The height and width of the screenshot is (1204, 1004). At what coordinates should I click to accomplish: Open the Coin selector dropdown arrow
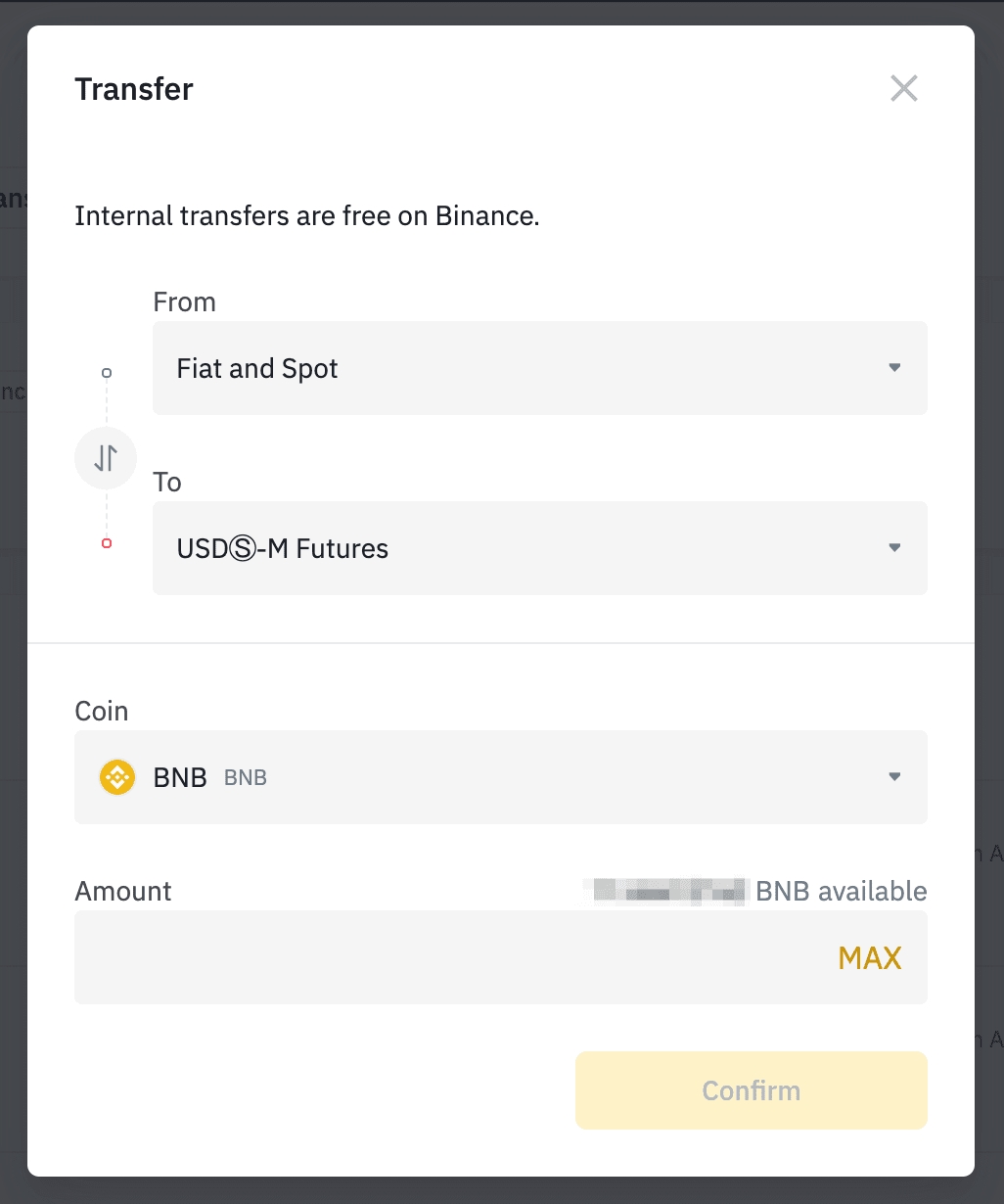point(894,777)
